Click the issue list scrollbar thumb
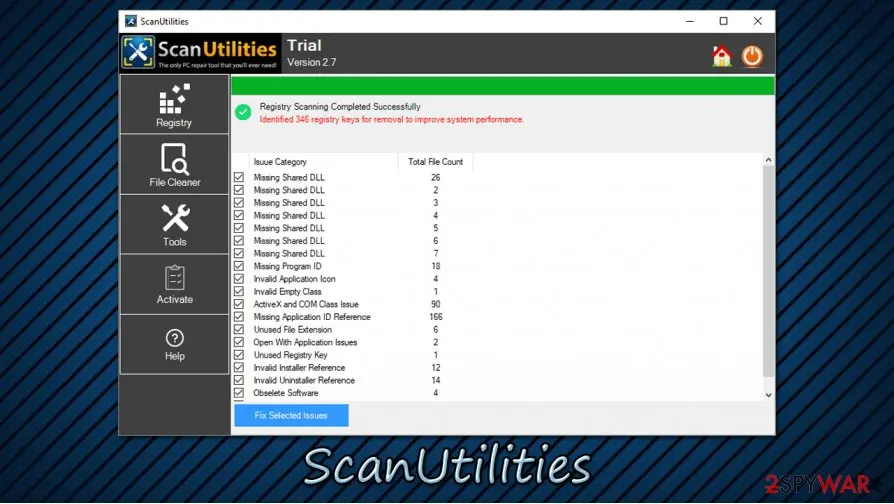Screen dimensions: 894x504 point(769,271)
